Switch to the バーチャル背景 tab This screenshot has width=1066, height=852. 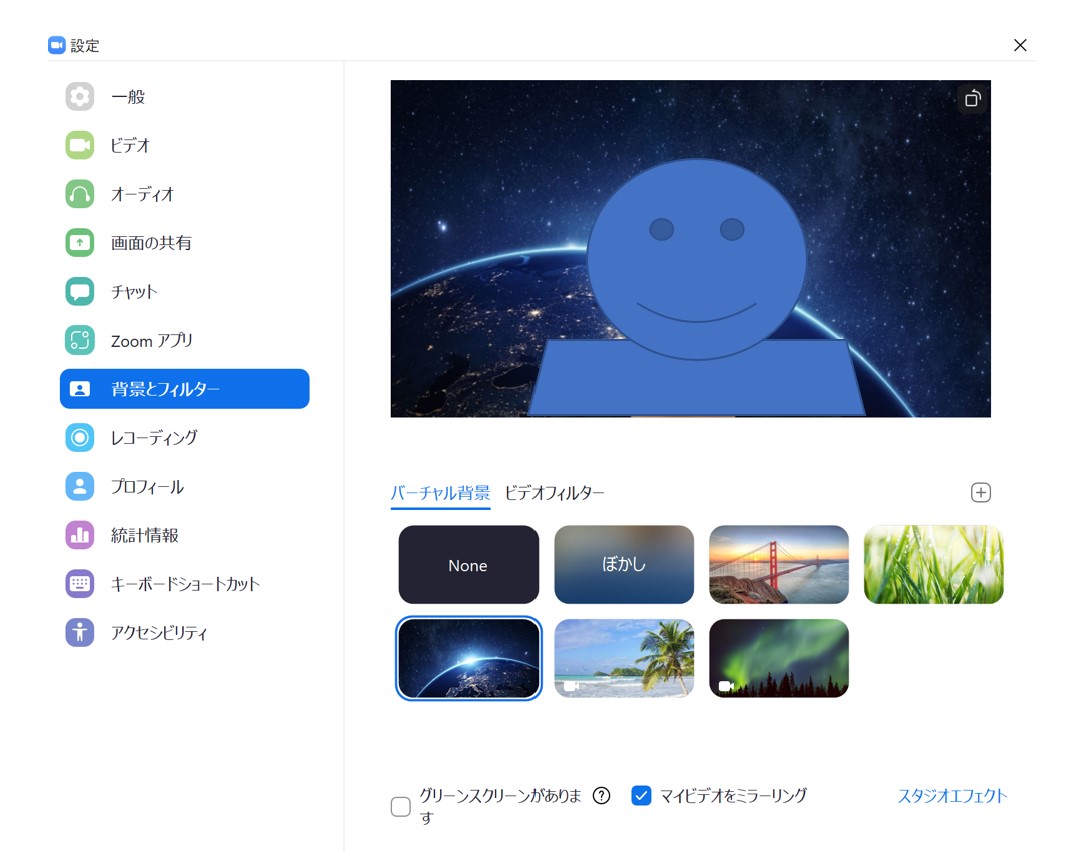click(x=440, y=493)
